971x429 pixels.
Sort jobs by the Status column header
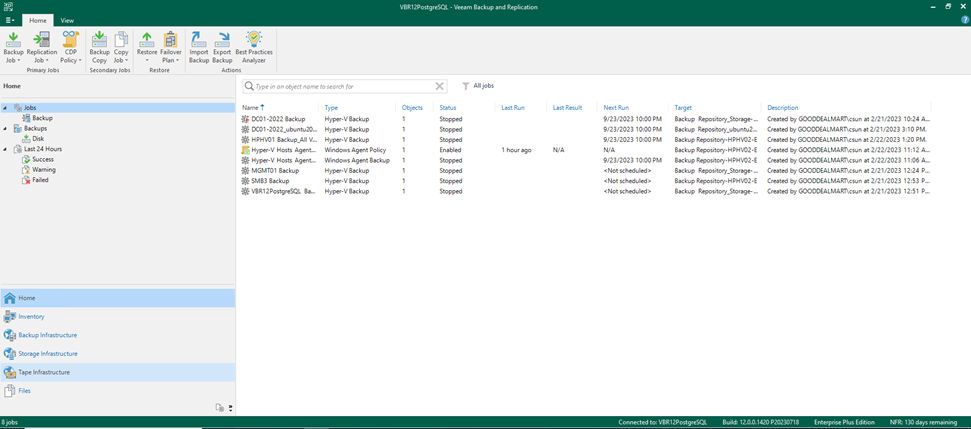point(448,107)
